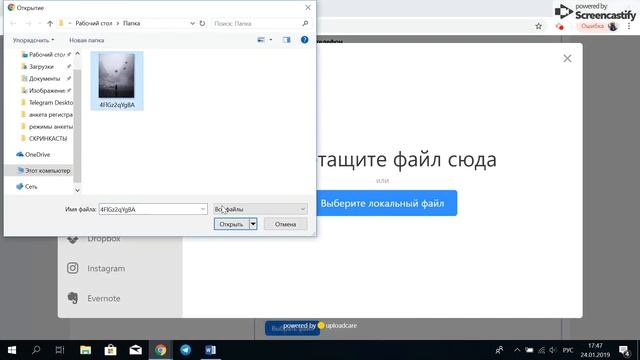The image size is (640, 360).
Task: Click the Открыть button
Action: tap(231, 224)
